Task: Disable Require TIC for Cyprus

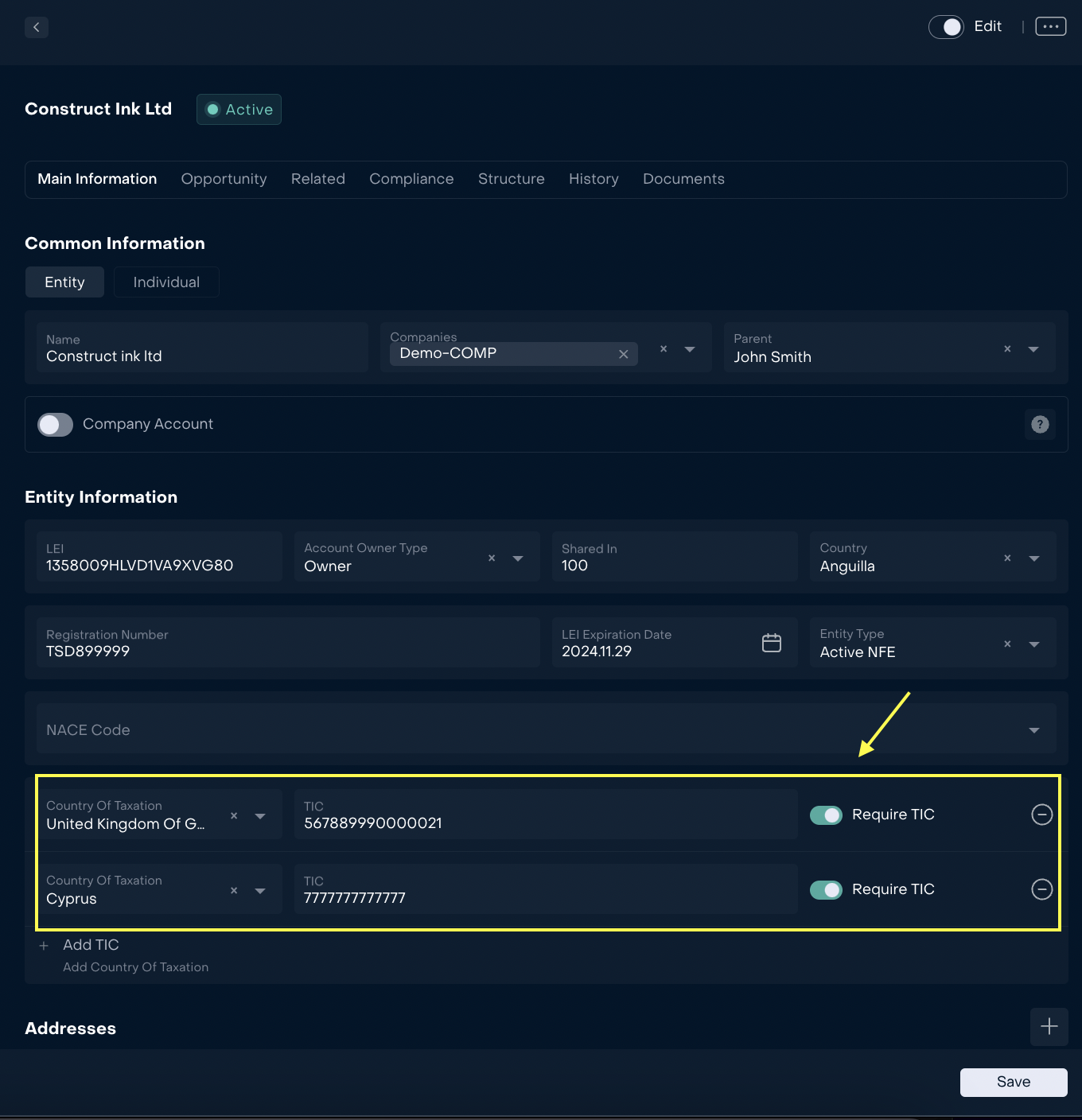Action: pos(826,890)
